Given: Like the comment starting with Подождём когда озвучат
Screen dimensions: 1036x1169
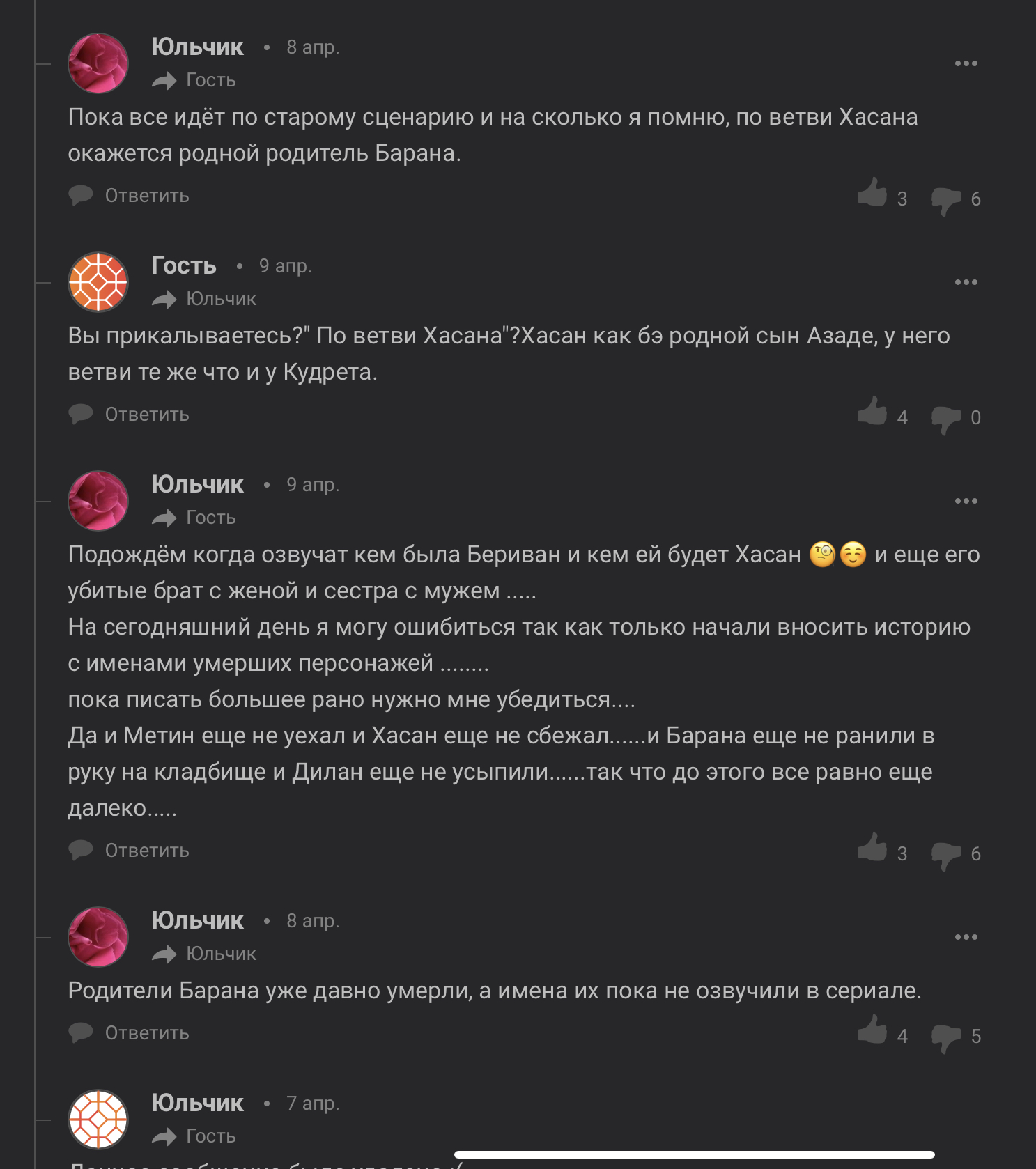Looking at the screenshot, I should pos(872,847).
